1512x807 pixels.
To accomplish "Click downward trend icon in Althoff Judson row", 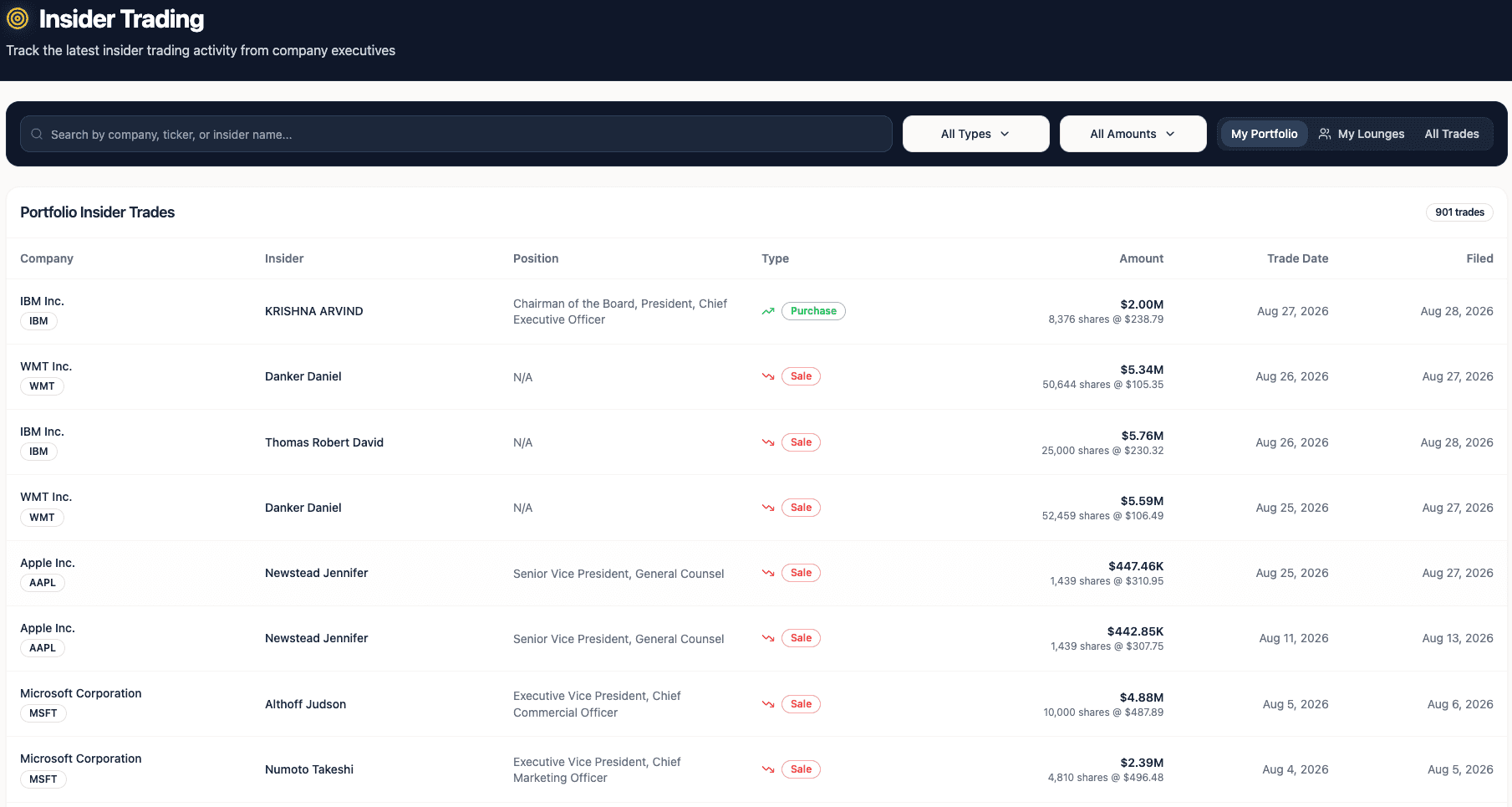I will 768,704.
